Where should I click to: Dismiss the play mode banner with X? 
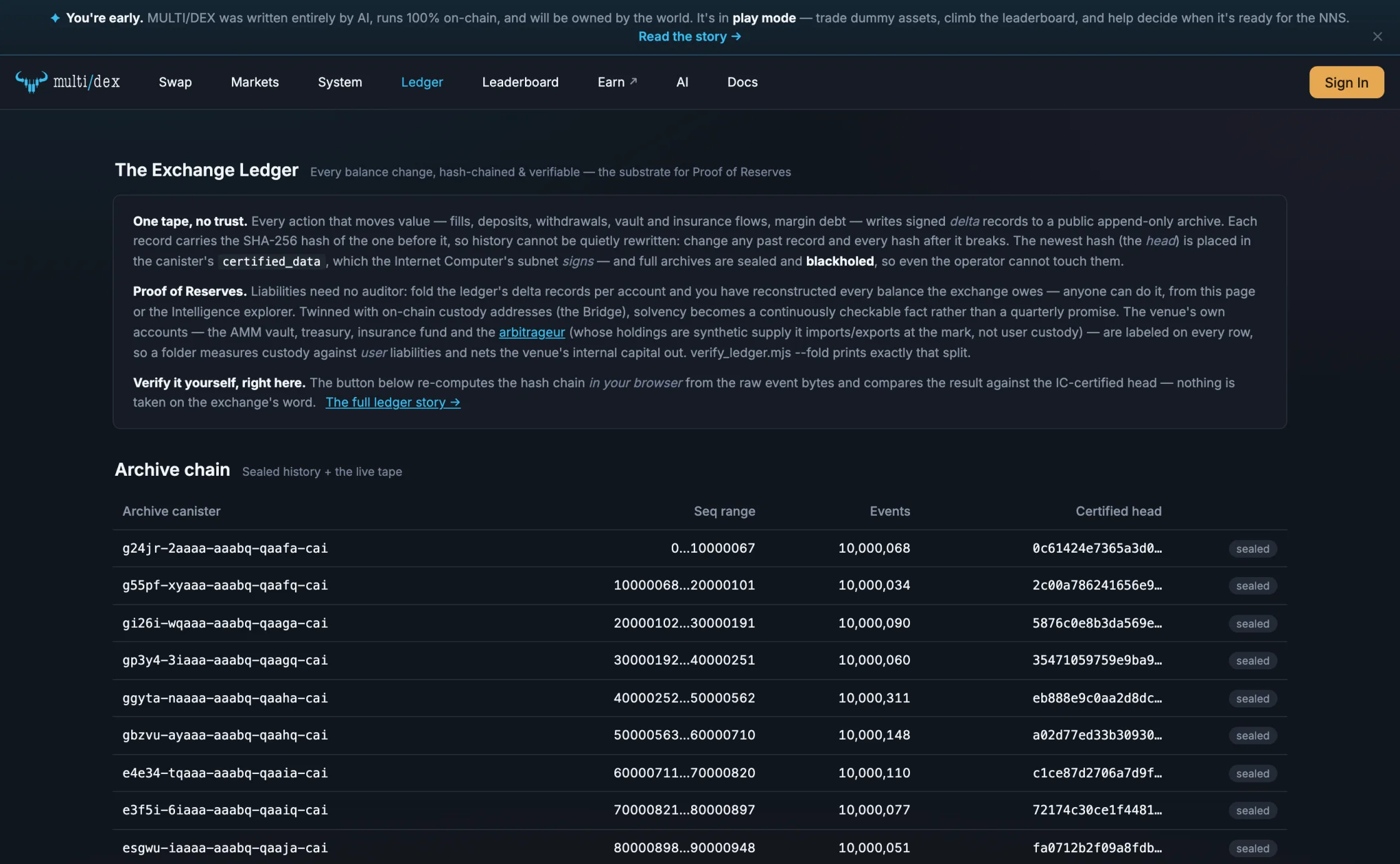point(1377,36)
